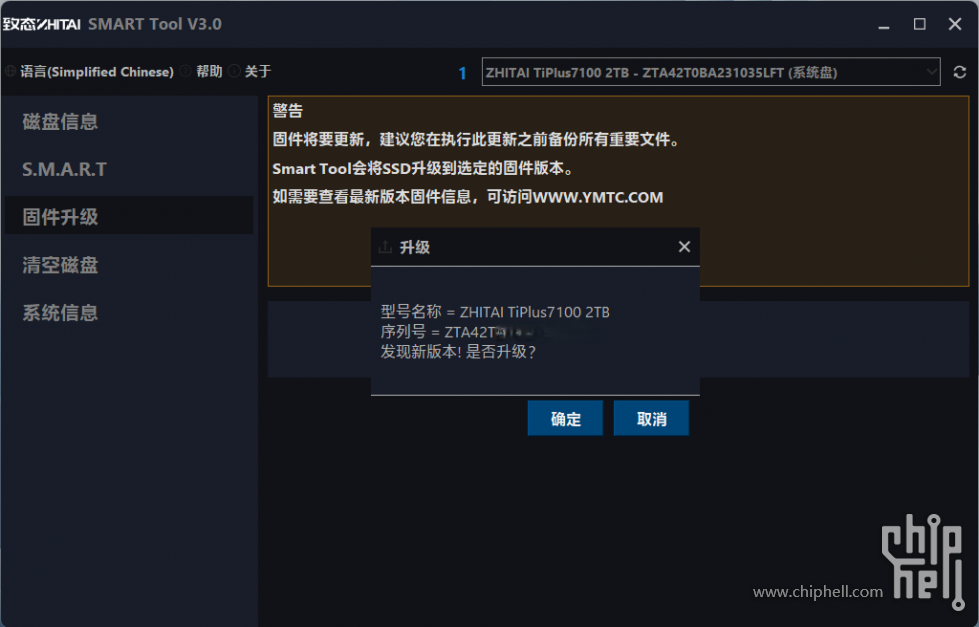The height and width of the screenshot is (627, 979).
Task: Click the 发现新版本! 是否升级? message
Action: 458,352
